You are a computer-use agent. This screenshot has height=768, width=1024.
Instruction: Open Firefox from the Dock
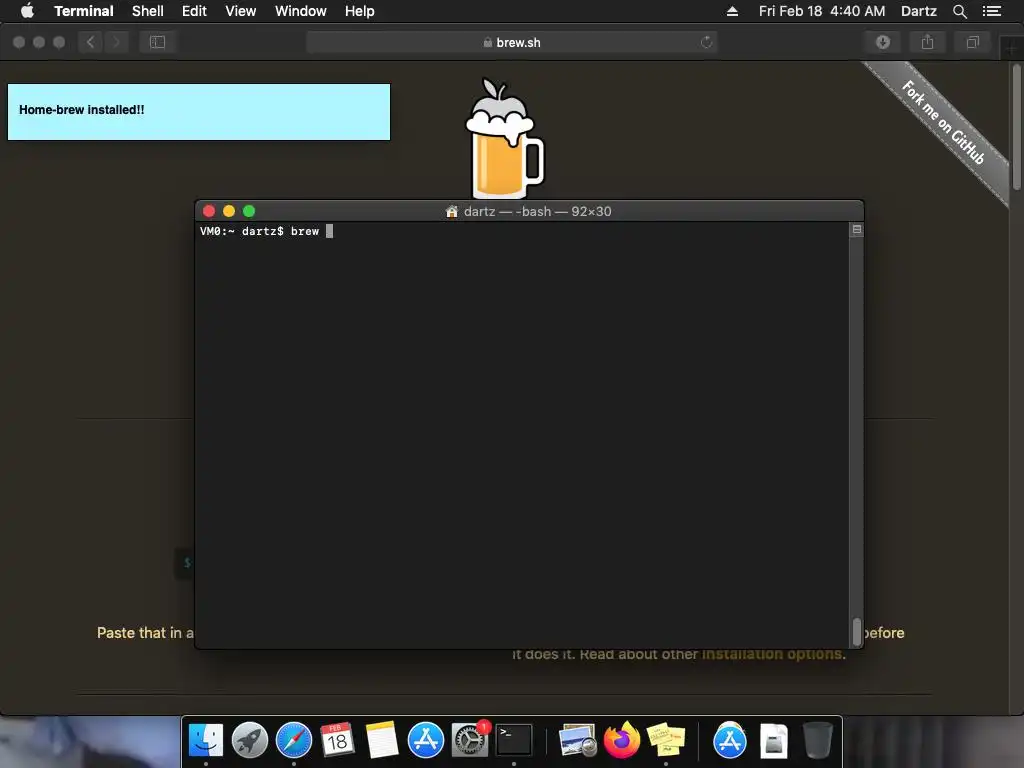point(622,741)
